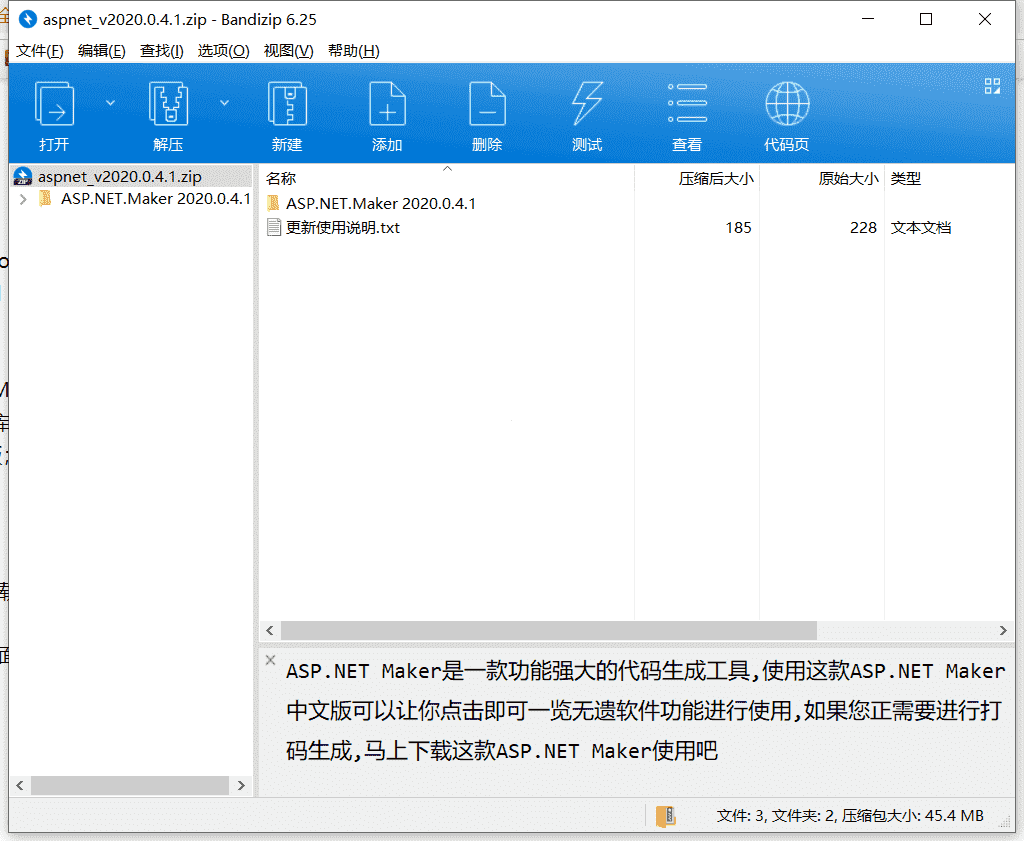Select ASP.NET.Maker 2020.0.4.1 folder in tree
This screenshot has width=1024, height=841.
coord(155,198)
